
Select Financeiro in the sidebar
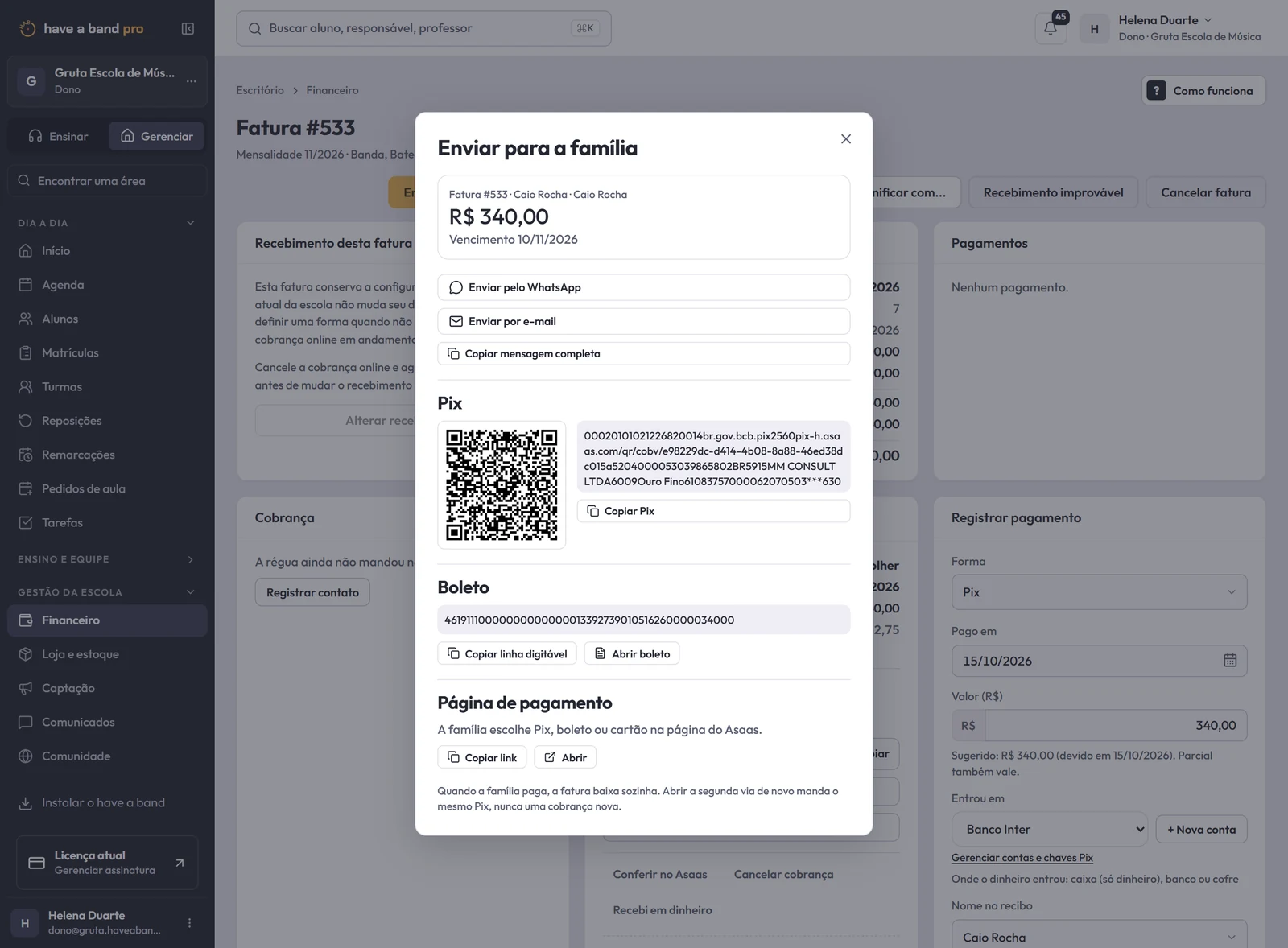pos(107,620)
